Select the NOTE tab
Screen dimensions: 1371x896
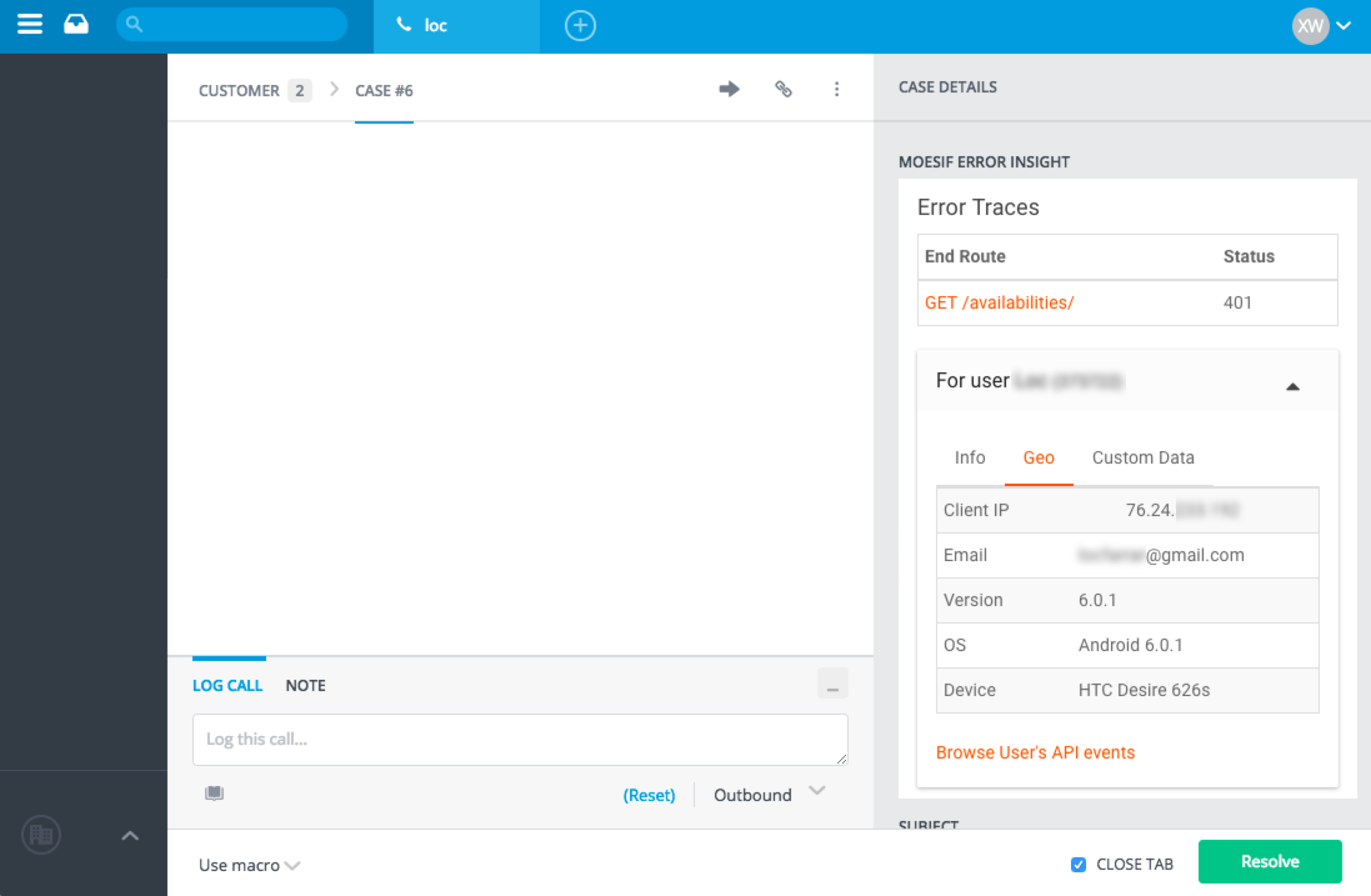click(305, 685)
